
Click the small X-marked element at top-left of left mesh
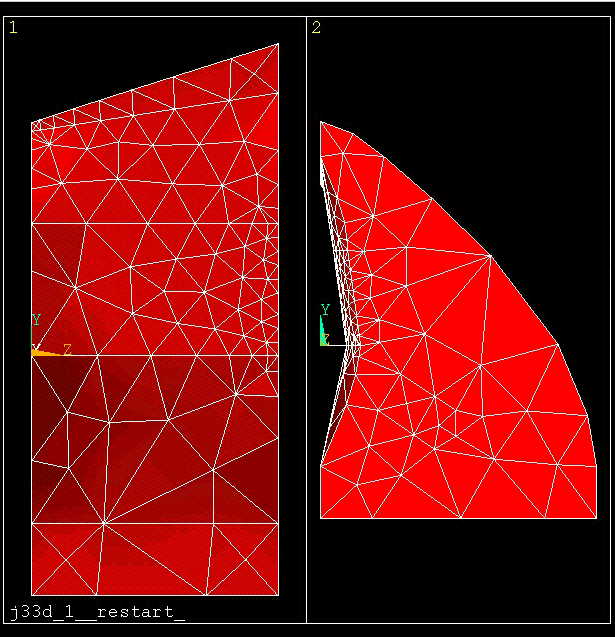click(37, 126)
